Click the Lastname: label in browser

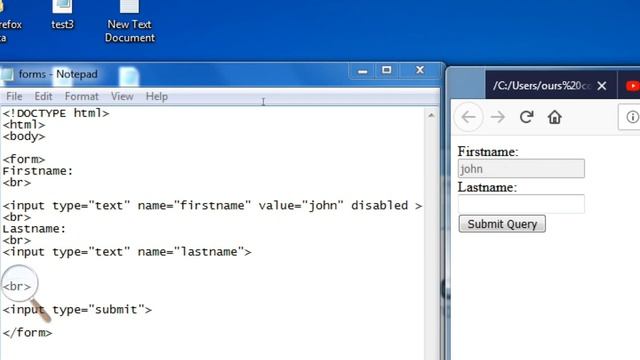(x=487, y=187)
